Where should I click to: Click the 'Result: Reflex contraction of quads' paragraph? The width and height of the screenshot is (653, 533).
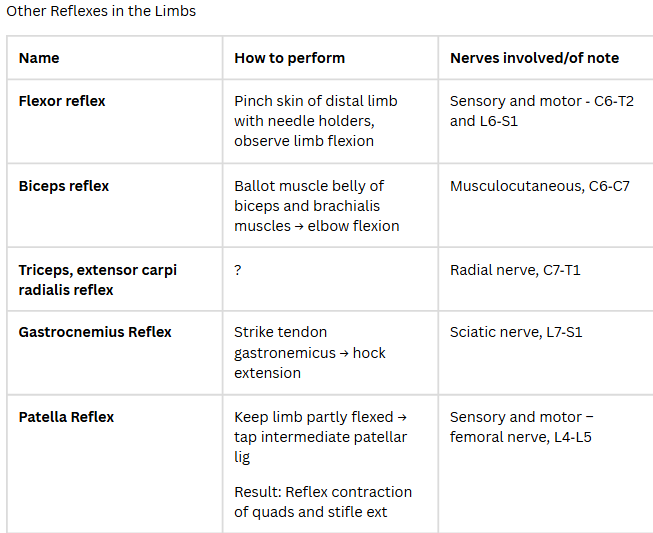pos(322,502)
